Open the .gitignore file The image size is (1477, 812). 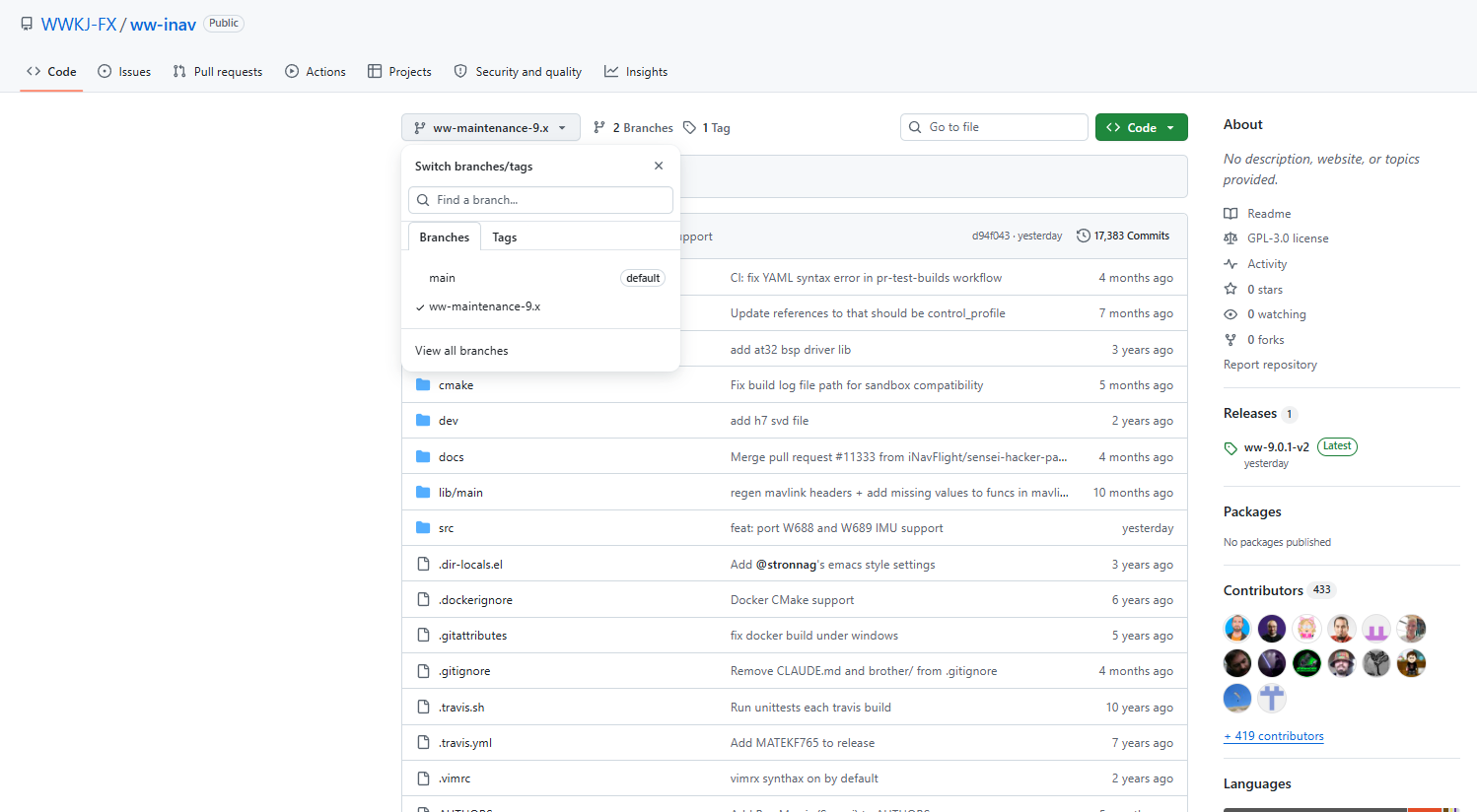point(464,671)
